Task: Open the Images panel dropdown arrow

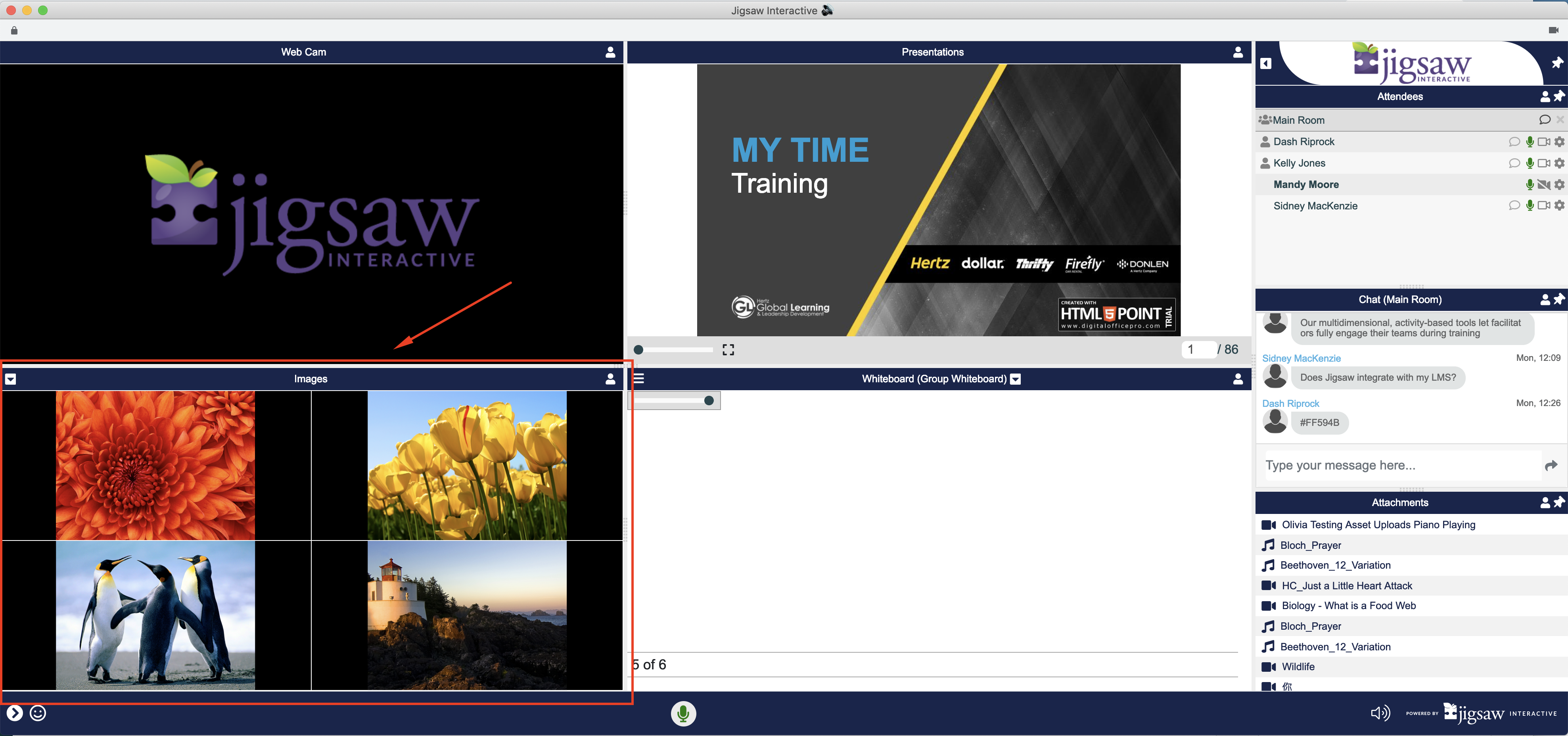Action: [x=10, y=379]
